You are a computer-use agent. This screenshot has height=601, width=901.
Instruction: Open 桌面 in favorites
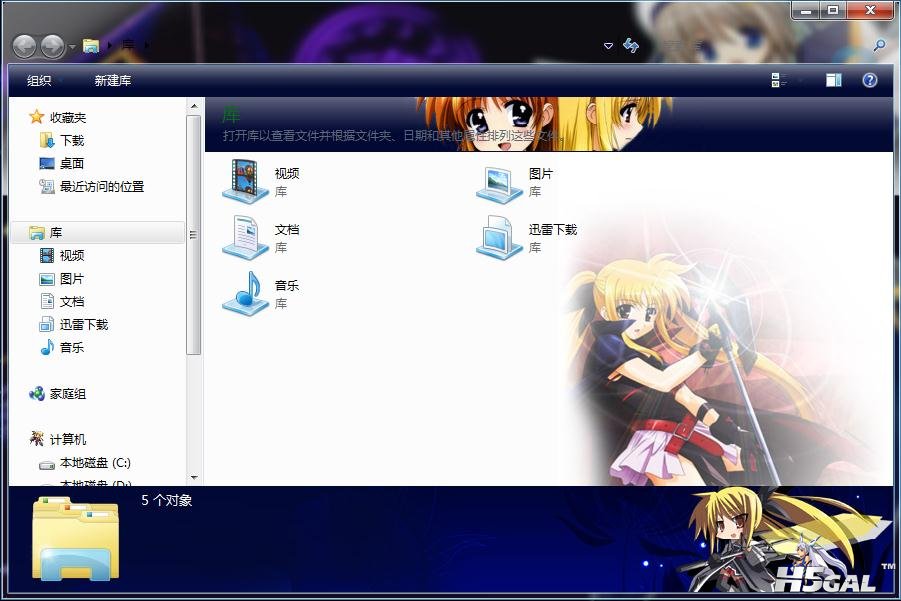click(72, 163)
